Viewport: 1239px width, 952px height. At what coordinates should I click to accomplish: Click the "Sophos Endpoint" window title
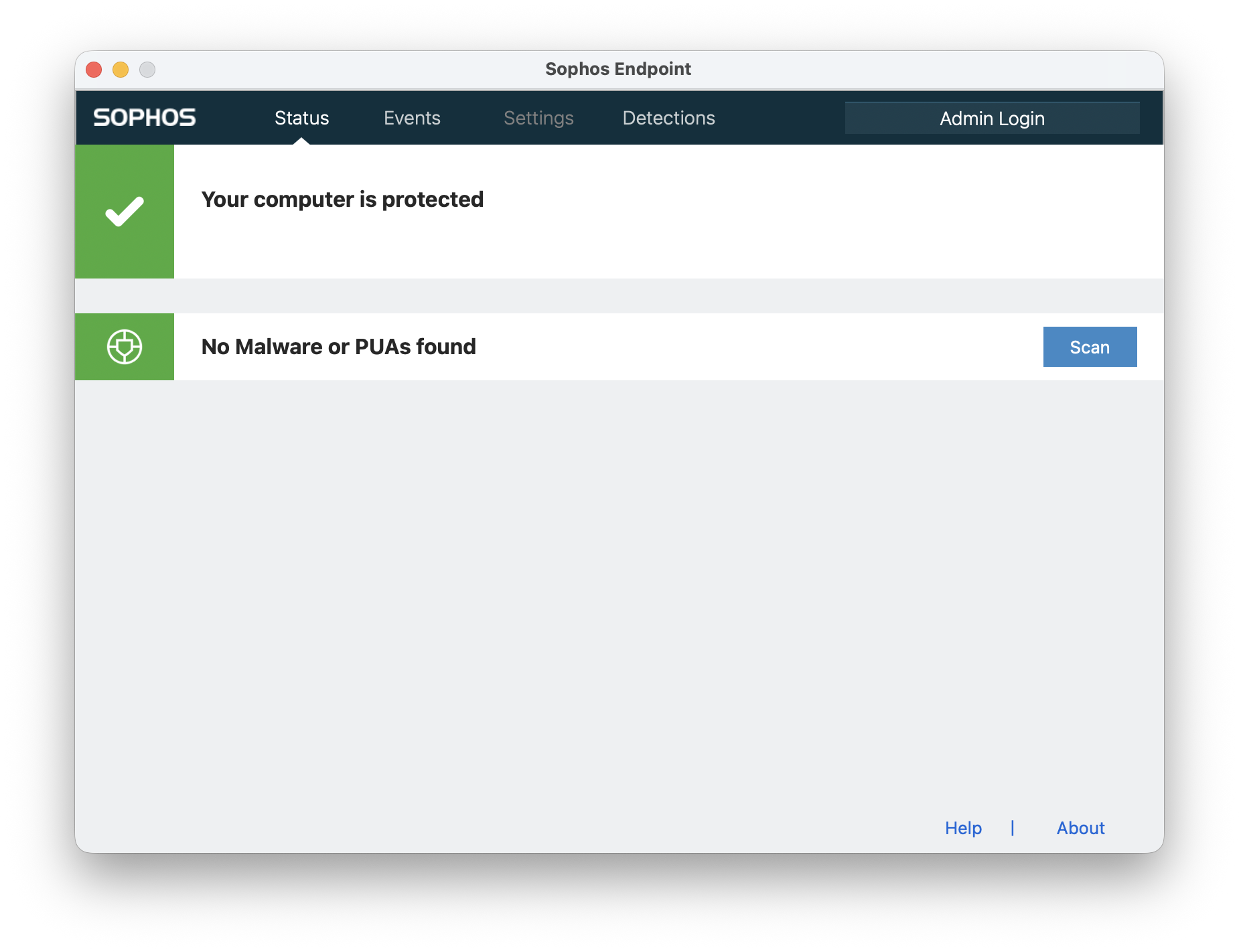pyautogui.click(x=617, y=69)
